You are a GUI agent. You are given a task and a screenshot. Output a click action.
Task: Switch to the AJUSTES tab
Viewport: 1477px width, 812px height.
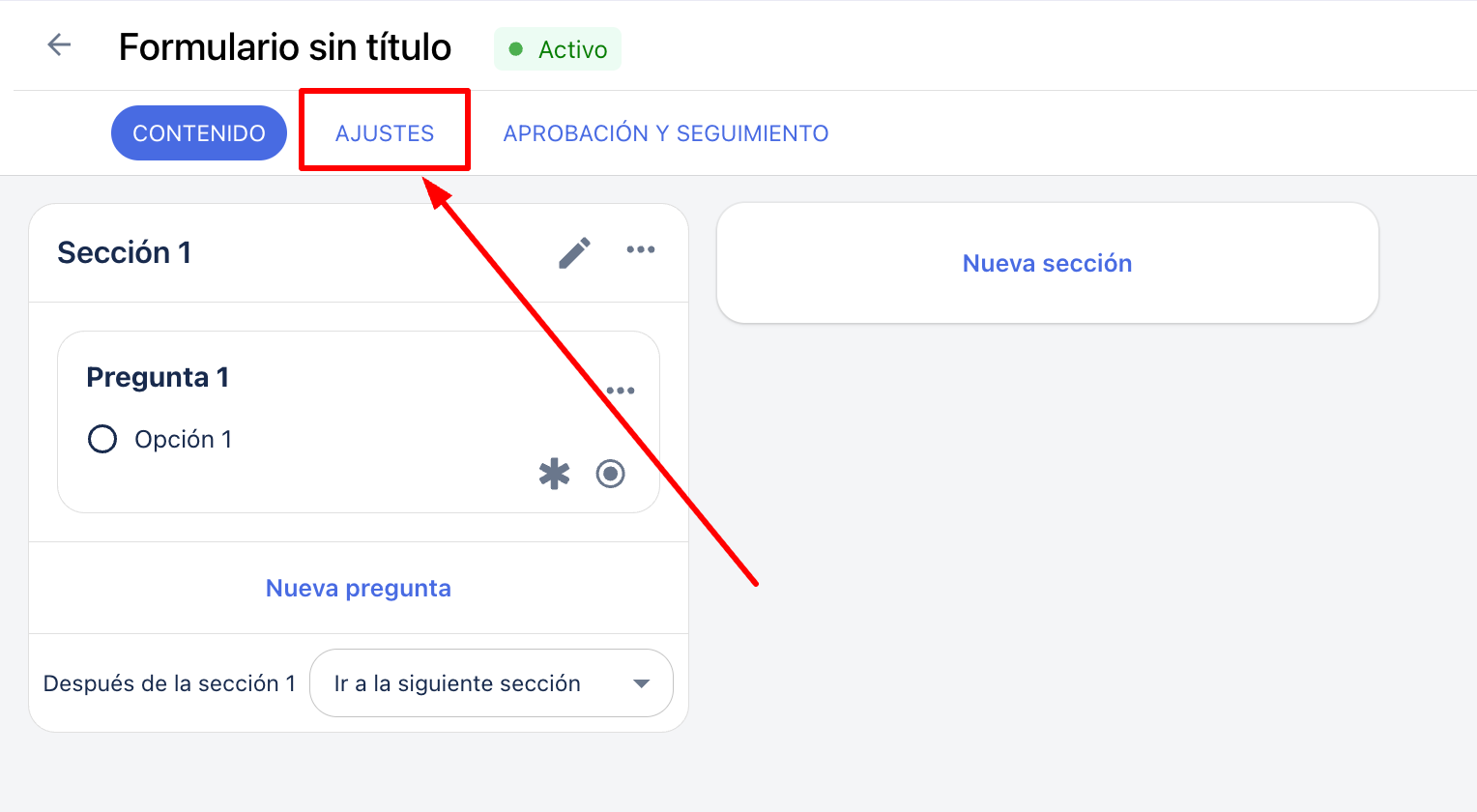click(x=385, y=133)
